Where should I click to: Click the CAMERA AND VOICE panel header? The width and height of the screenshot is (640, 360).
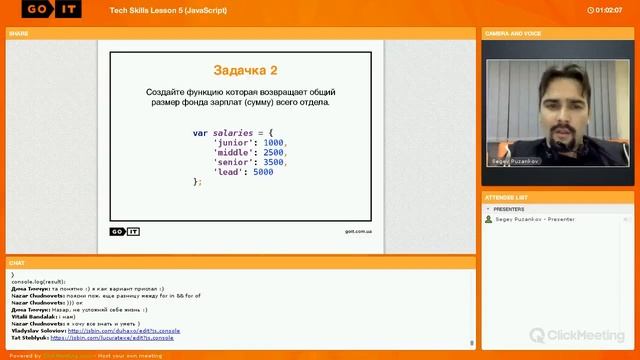point(558,33)
